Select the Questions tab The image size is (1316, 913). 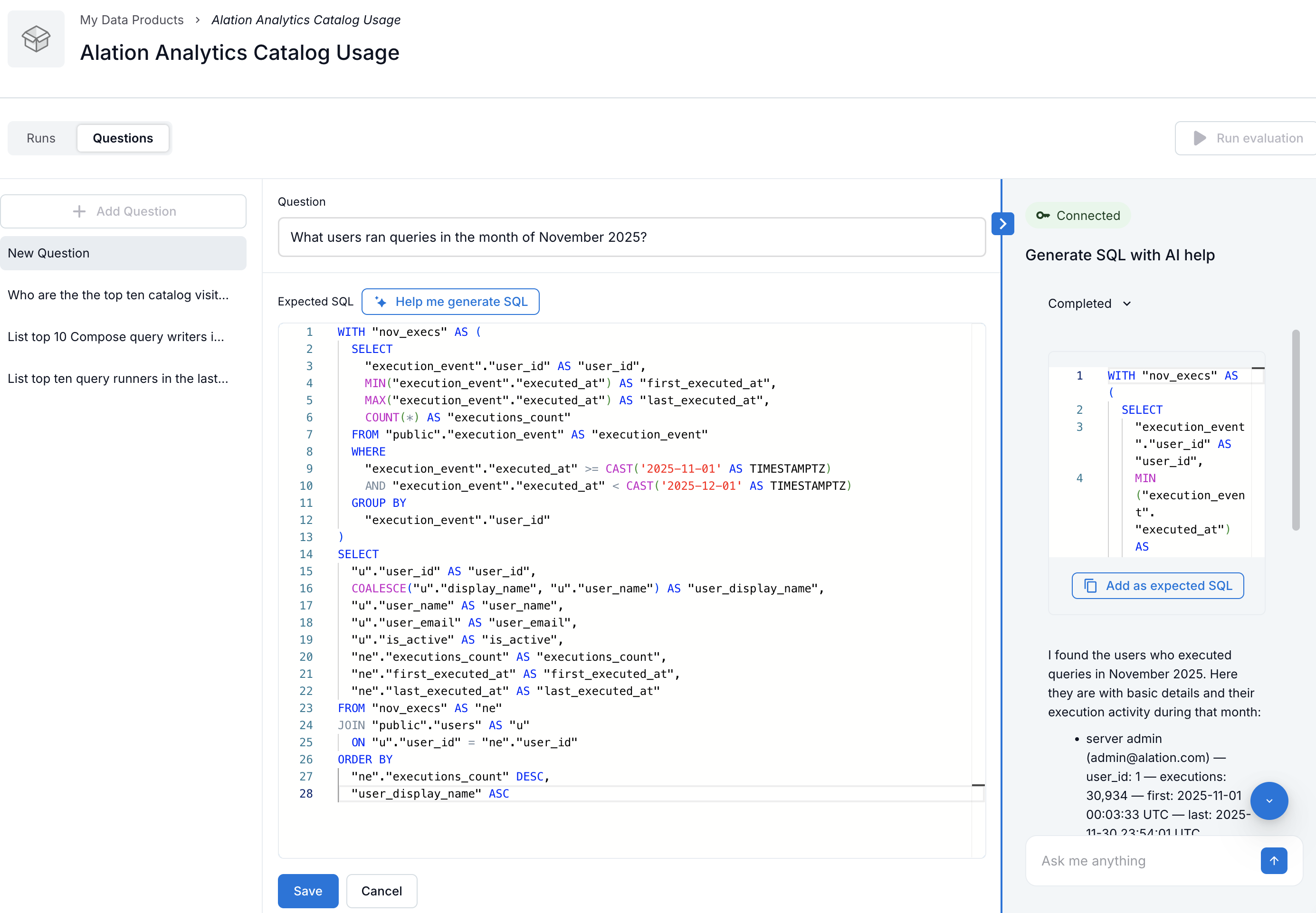pyautogui.click(x=123, y=138)
